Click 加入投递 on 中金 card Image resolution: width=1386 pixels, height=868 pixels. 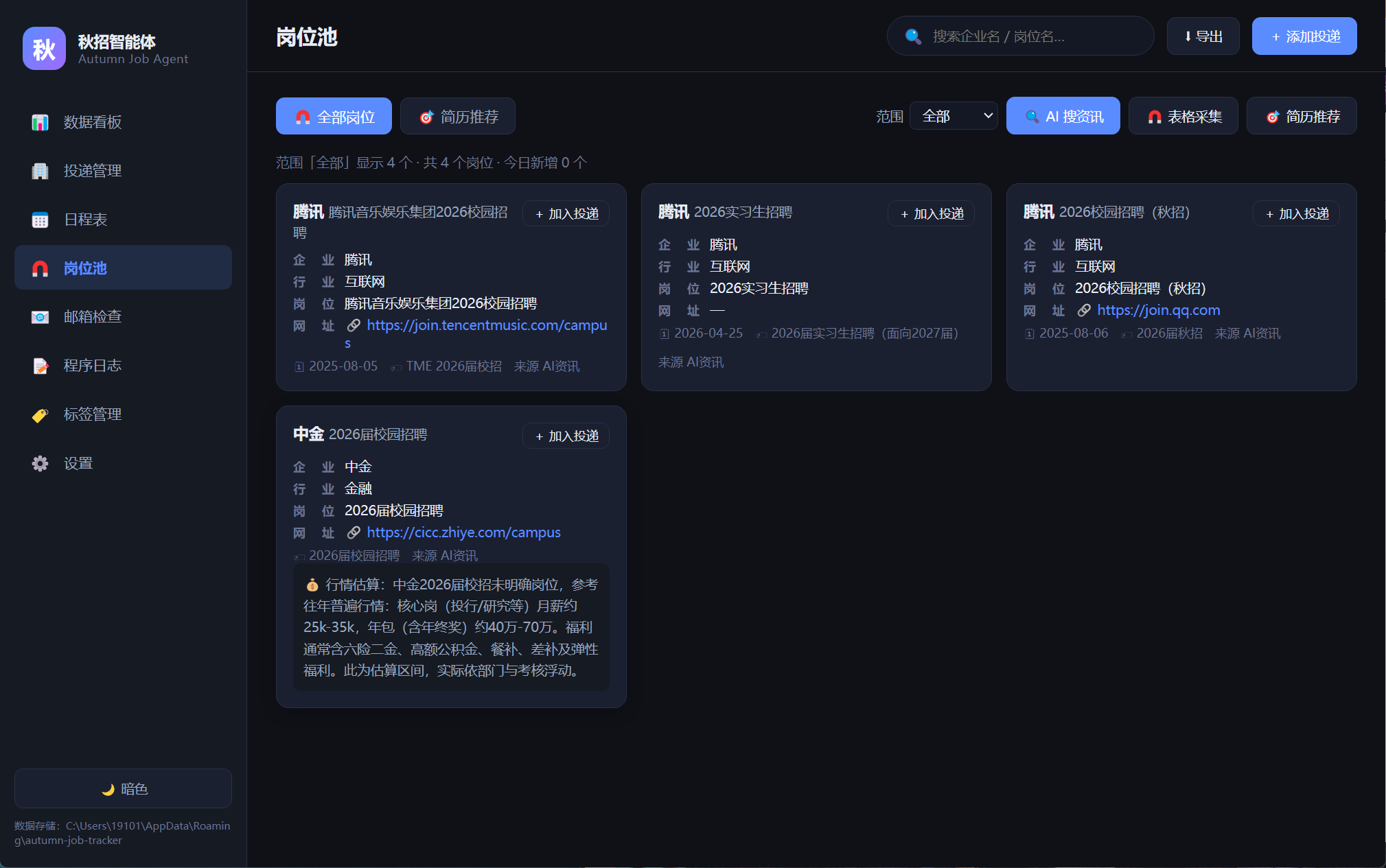[x=566, y=436]
